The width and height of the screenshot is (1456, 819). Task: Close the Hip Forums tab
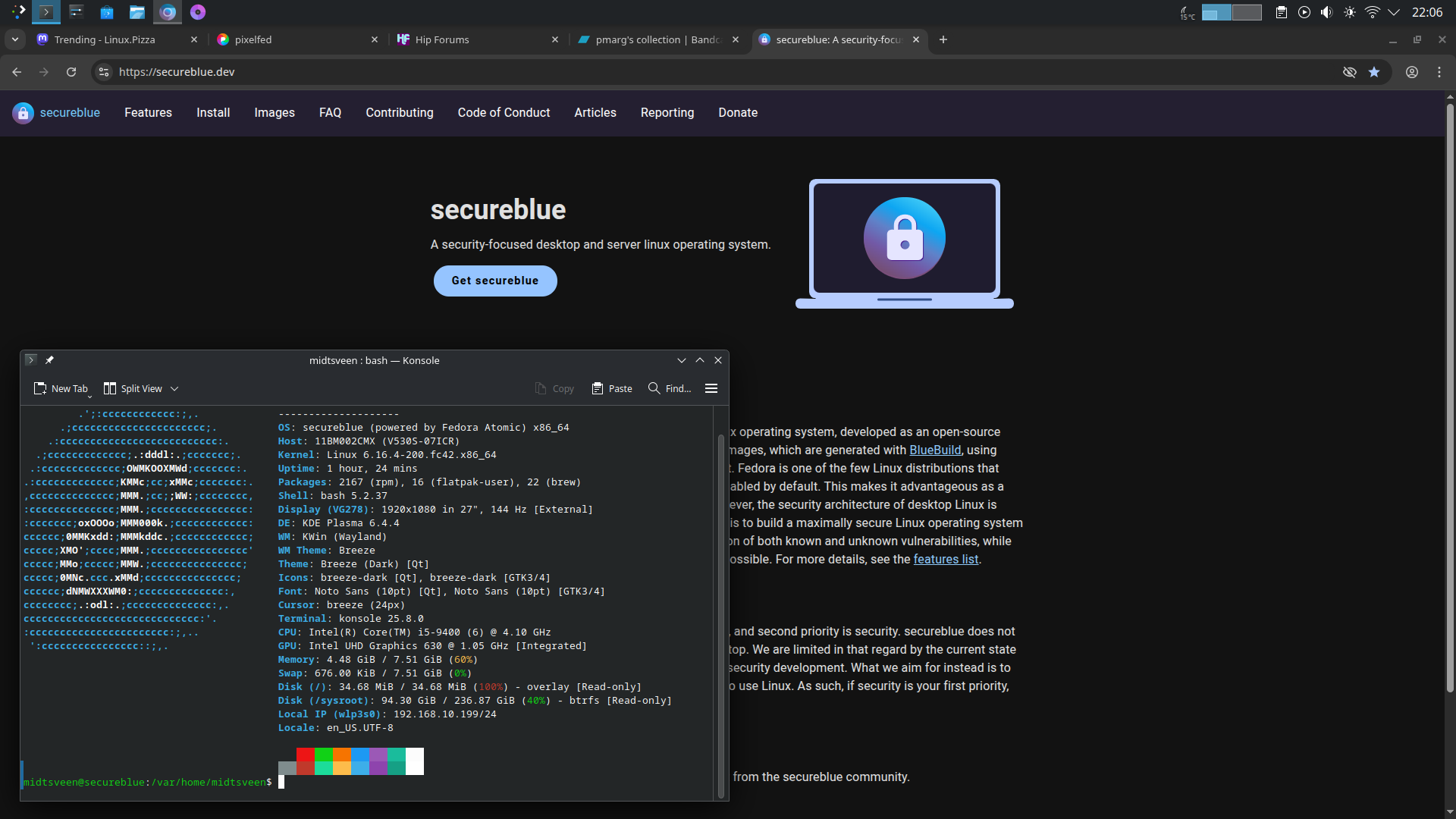555,39
